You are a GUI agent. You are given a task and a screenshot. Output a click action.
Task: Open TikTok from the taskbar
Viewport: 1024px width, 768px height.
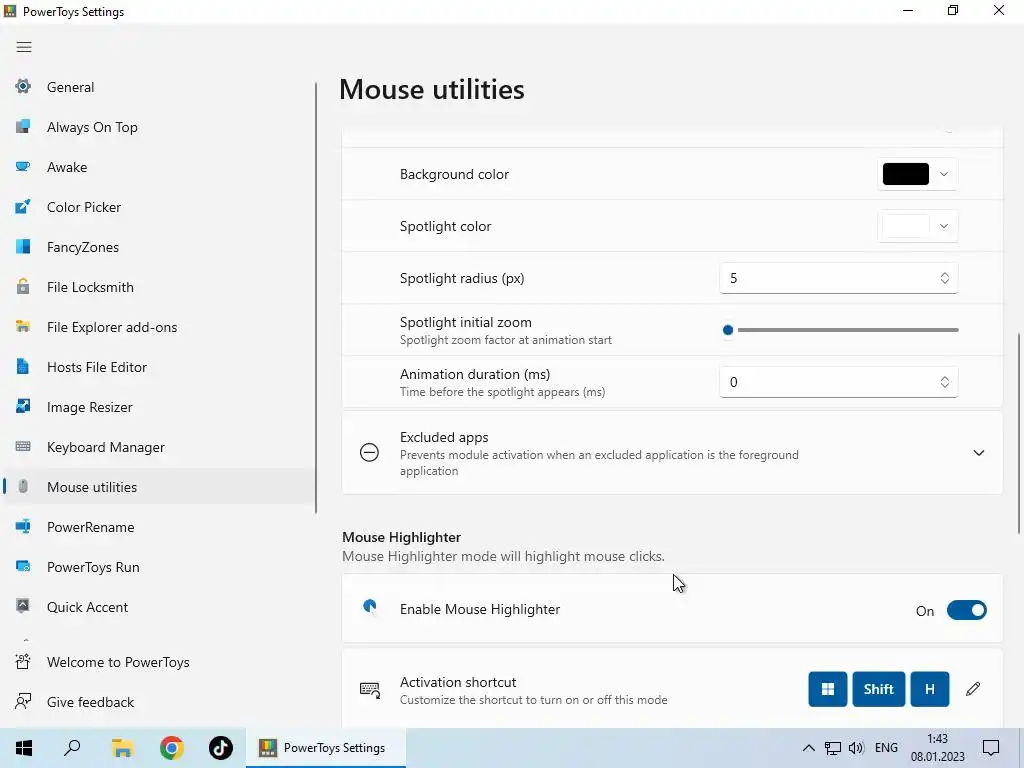(221, 748)
